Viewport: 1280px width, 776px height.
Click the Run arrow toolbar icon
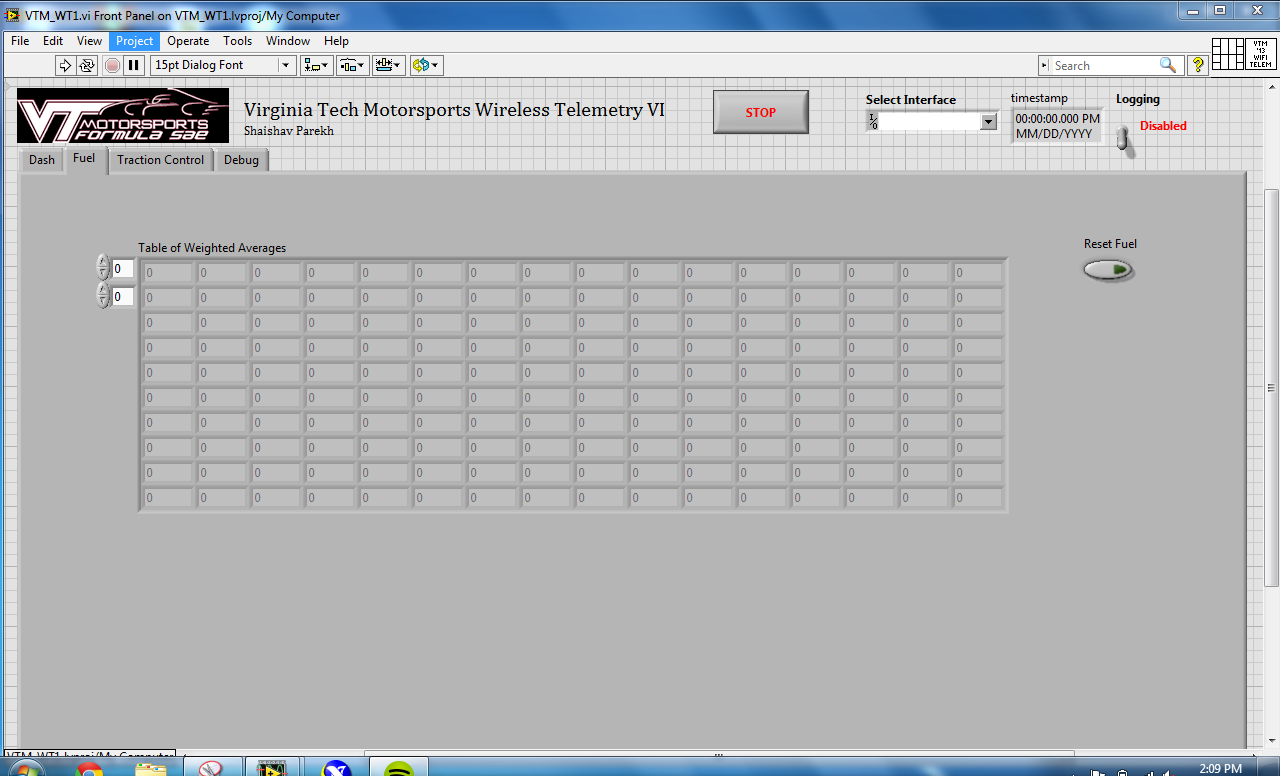pos(65,65)
